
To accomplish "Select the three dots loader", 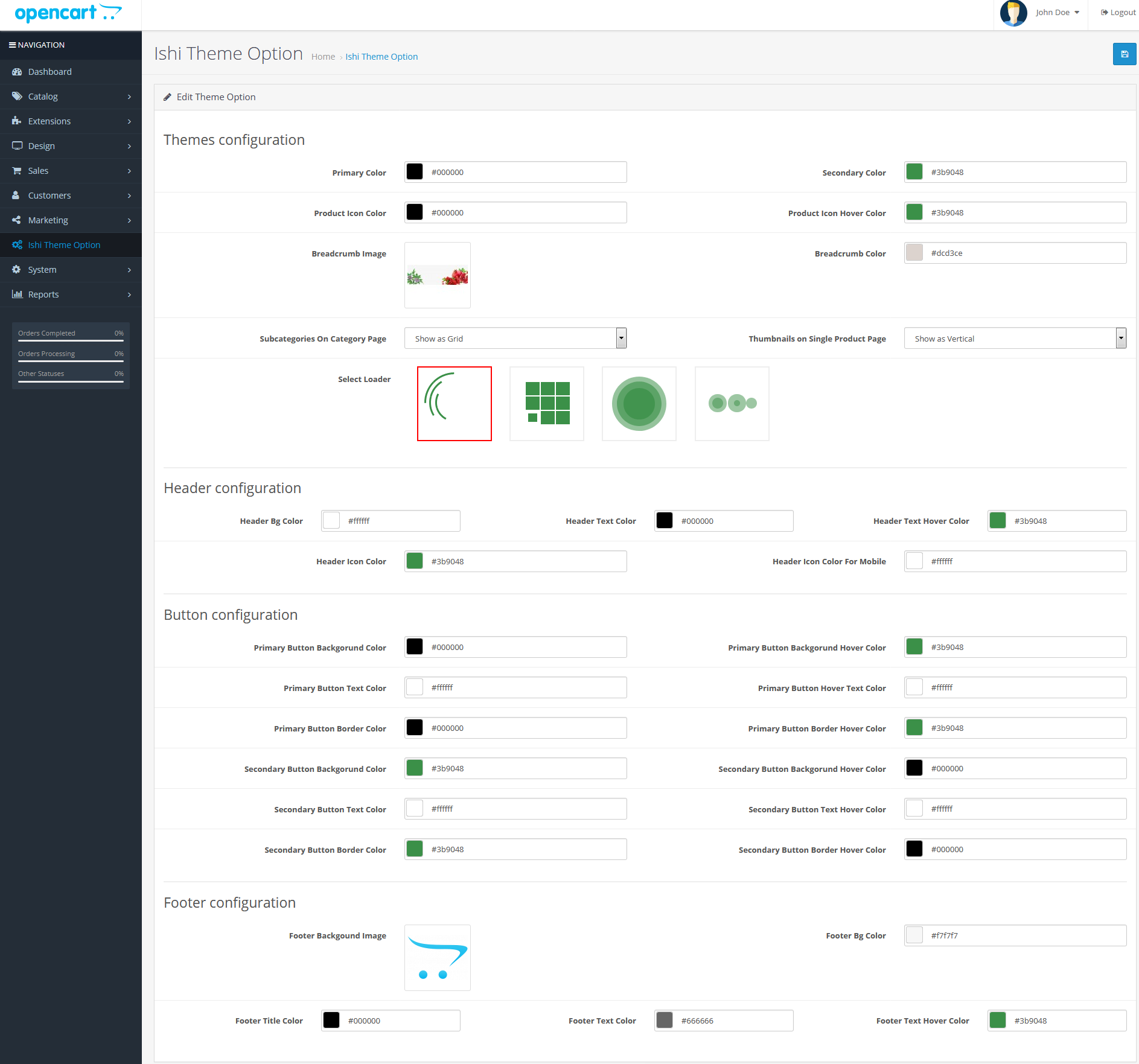I will click(x=732, y=404).
